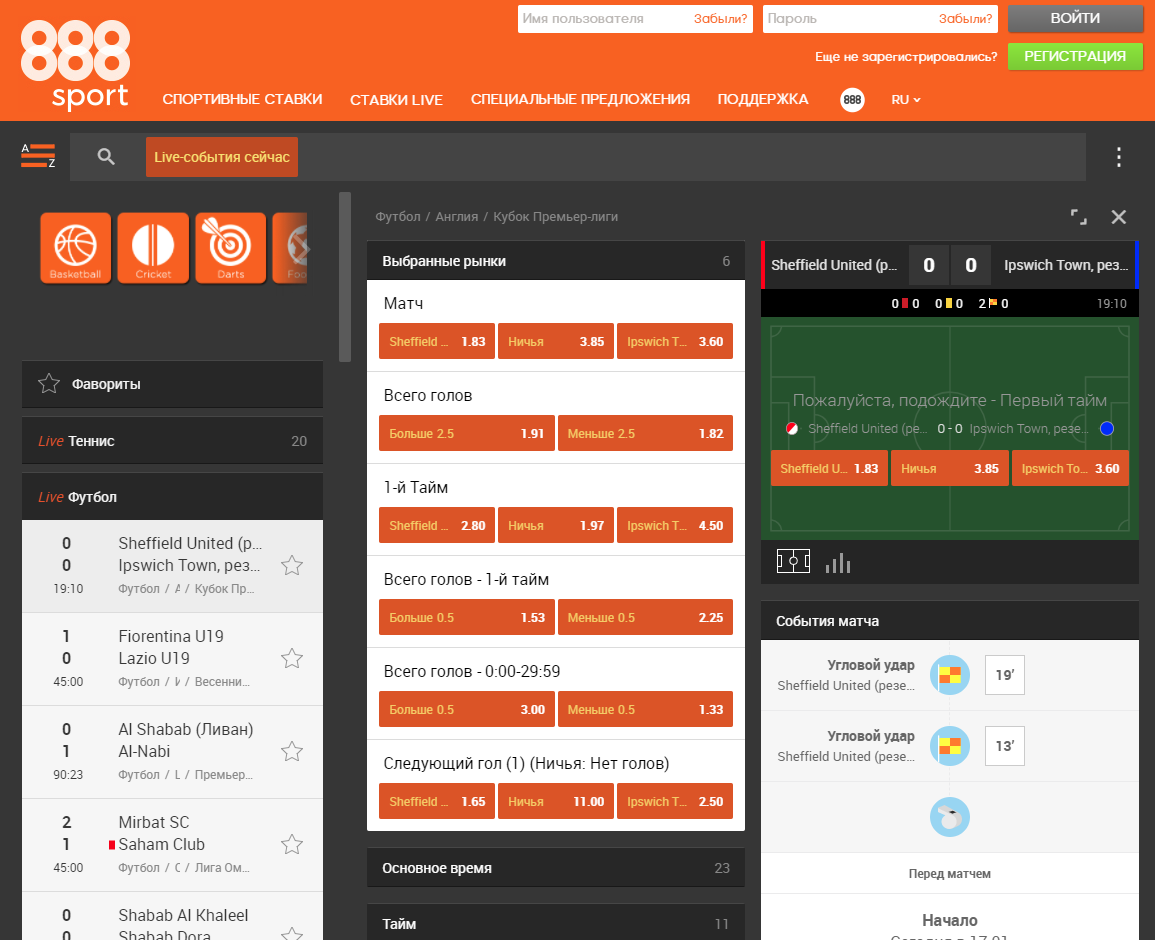Select the Live-события сейчас tab
Image resolution: width=1155 pixels, height=940 pixels.
pos(222,157)
